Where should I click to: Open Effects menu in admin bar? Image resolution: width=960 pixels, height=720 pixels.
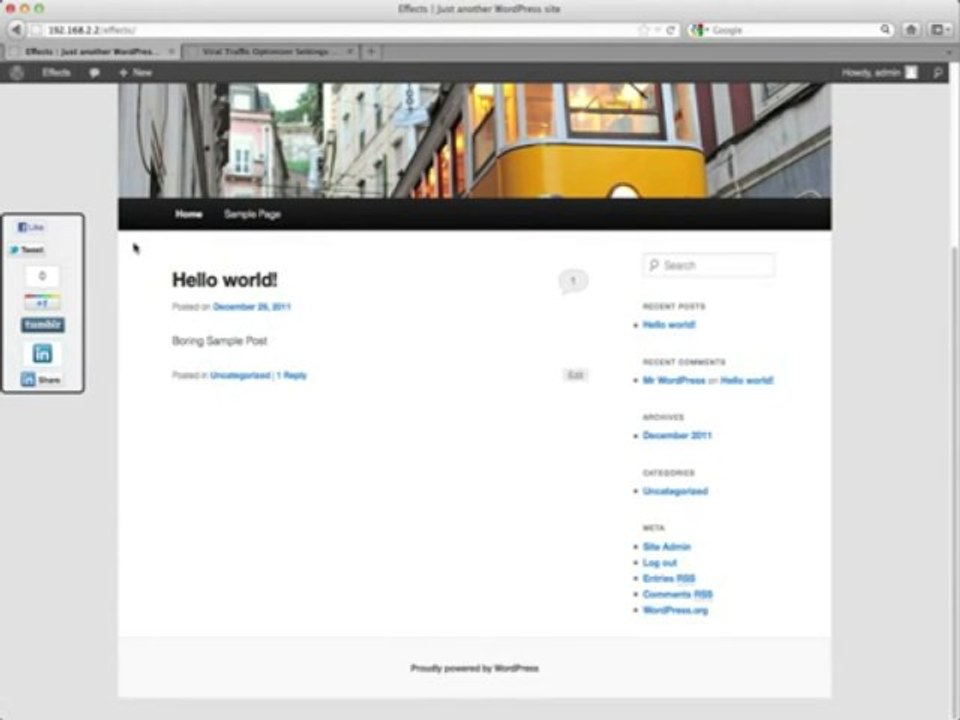[x=56, y=72]
